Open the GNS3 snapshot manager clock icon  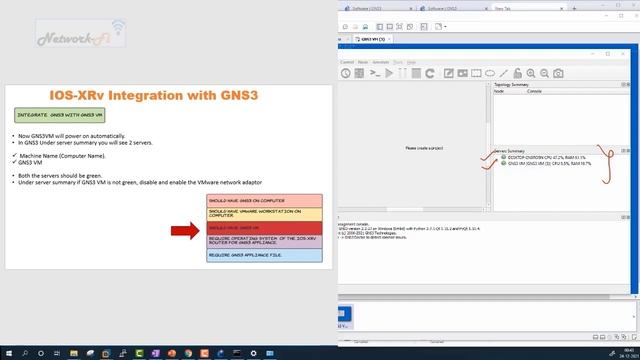pyautogui.click(x=346, y=73)
